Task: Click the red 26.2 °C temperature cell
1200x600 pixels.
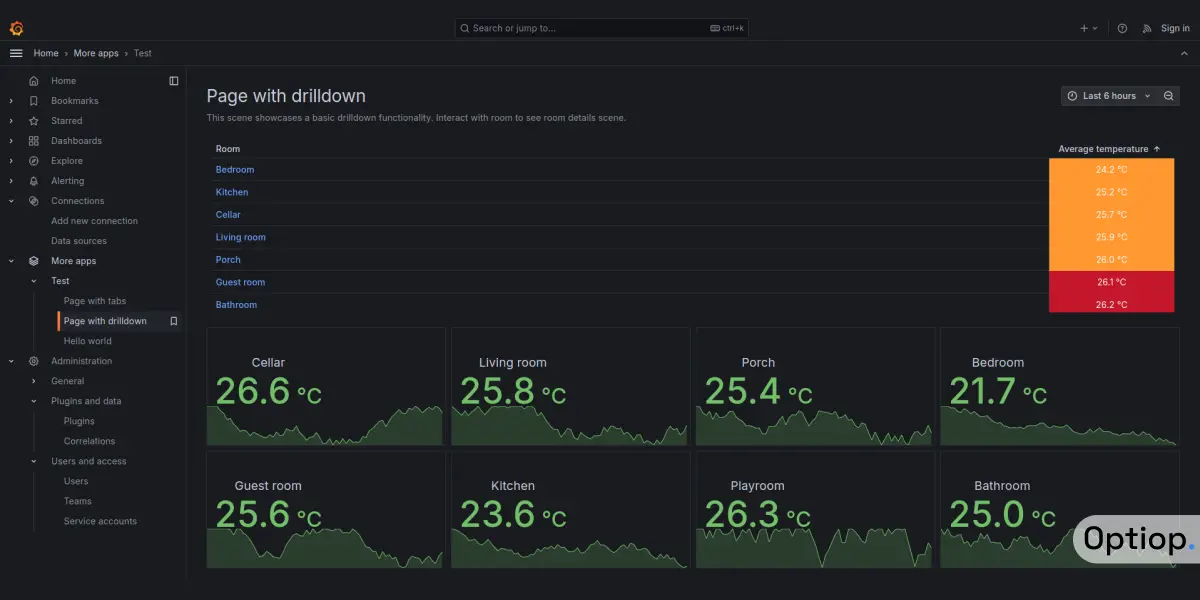Action: [x=1112, y=304]
